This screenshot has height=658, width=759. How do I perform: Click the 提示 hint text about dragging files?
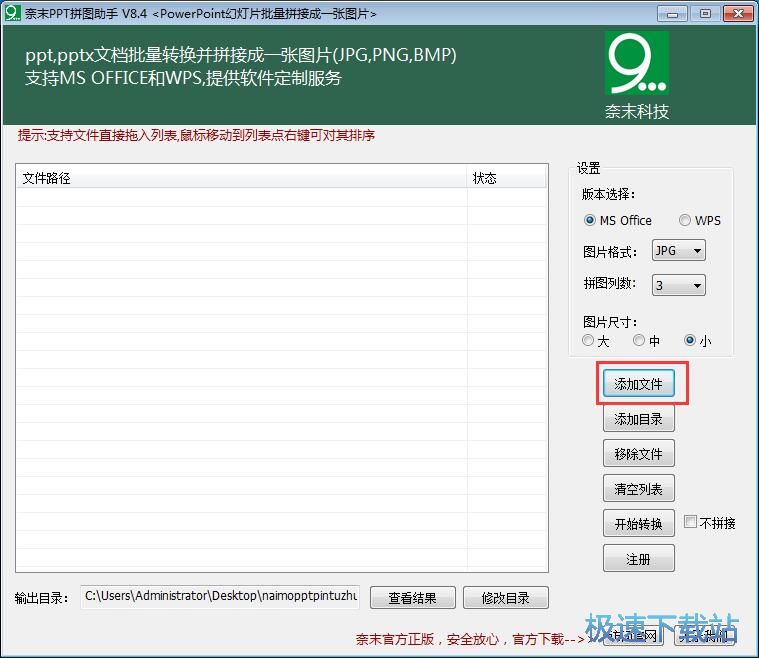click(196, 135)
